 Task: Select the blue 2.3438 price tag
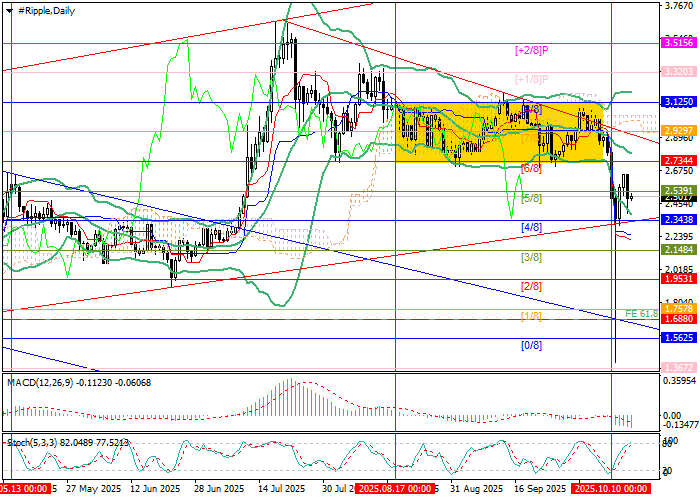tap(679, 219)
